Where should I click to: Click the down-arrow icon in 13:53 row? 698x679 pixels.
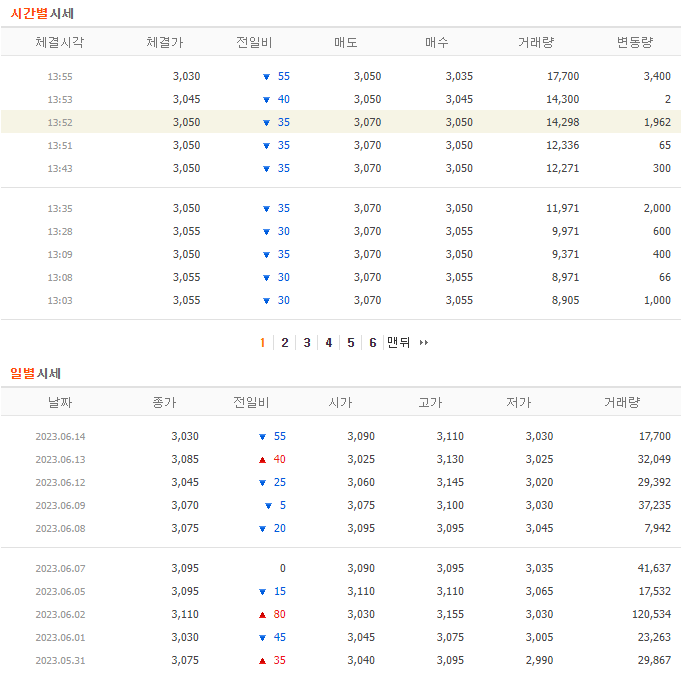click(266, 100)
